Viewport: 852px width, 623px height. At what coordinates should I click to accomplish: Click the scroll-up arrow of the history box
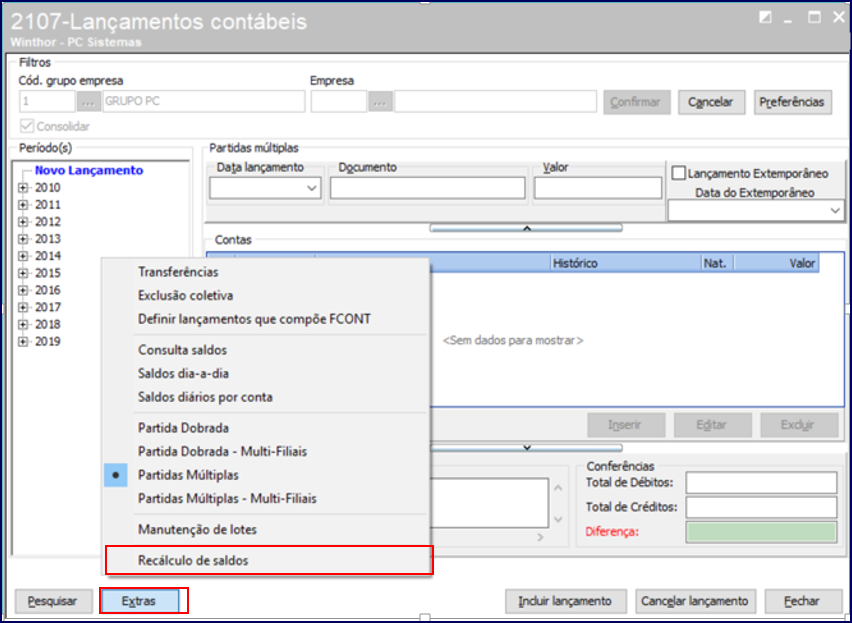click(x=558, y=488)
